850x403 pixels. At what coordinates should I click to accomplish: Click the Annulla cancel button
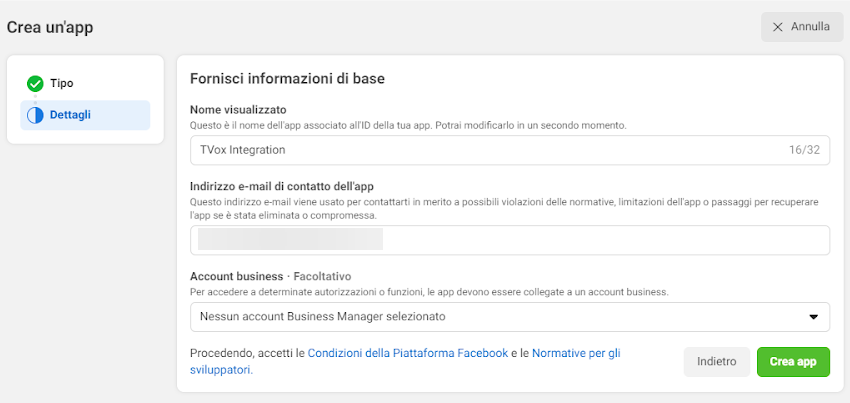click(x=802, y=27)
